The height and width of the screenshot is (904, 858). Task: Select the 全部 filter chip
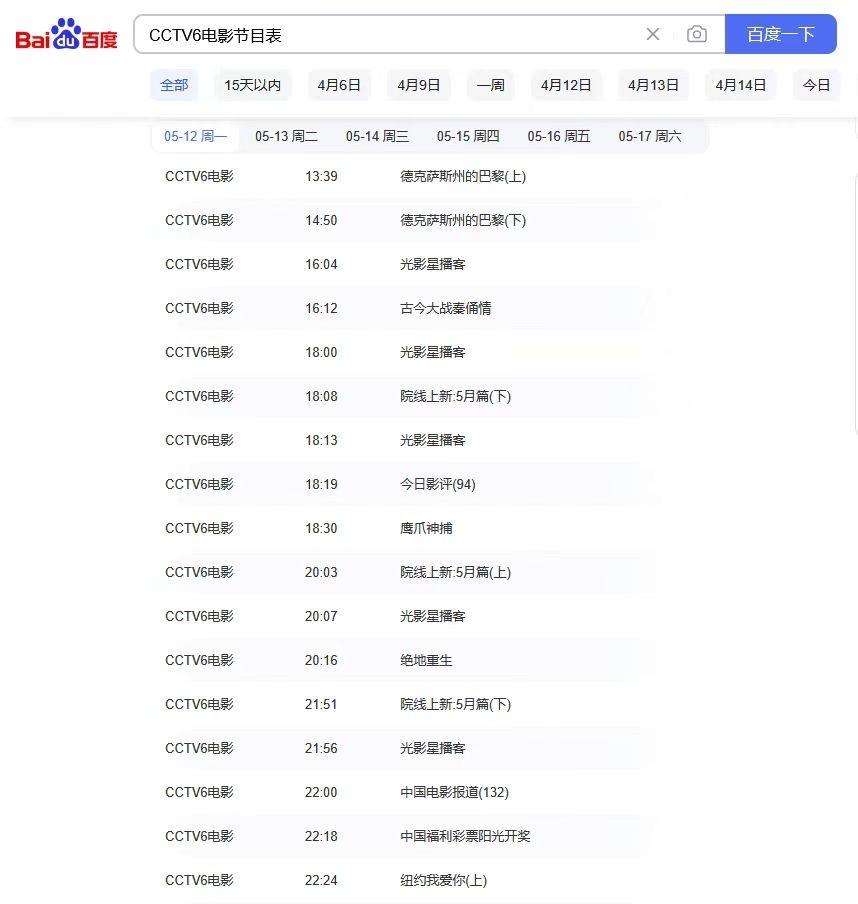click(174, 85)
